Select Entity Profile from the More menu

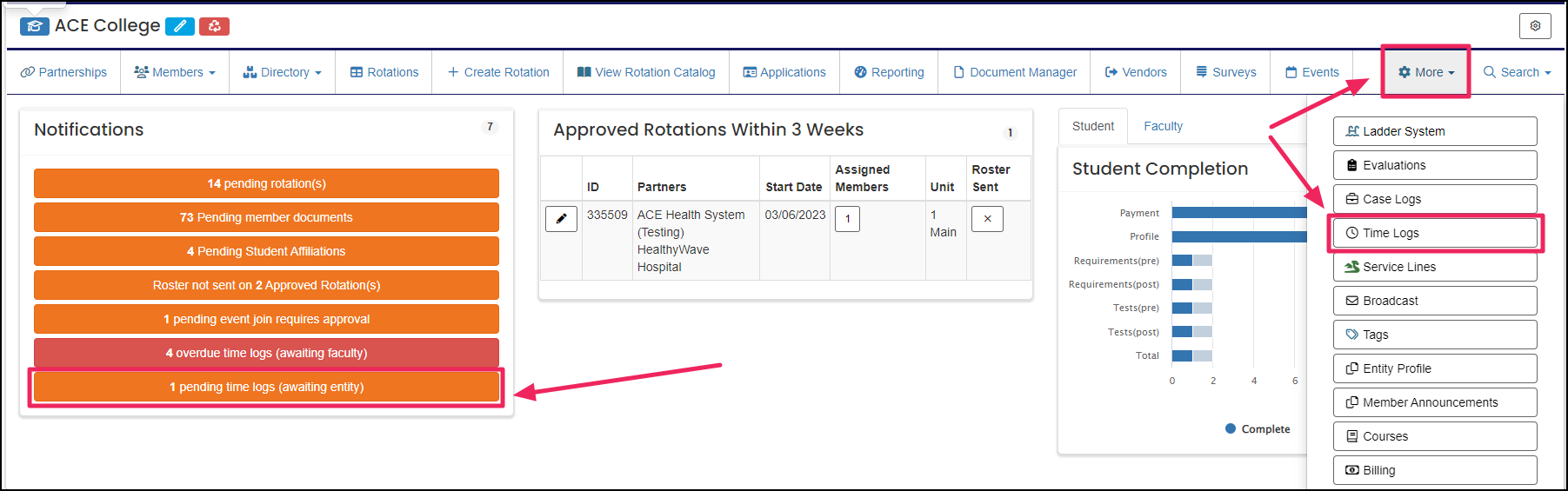coord(1435,368)
